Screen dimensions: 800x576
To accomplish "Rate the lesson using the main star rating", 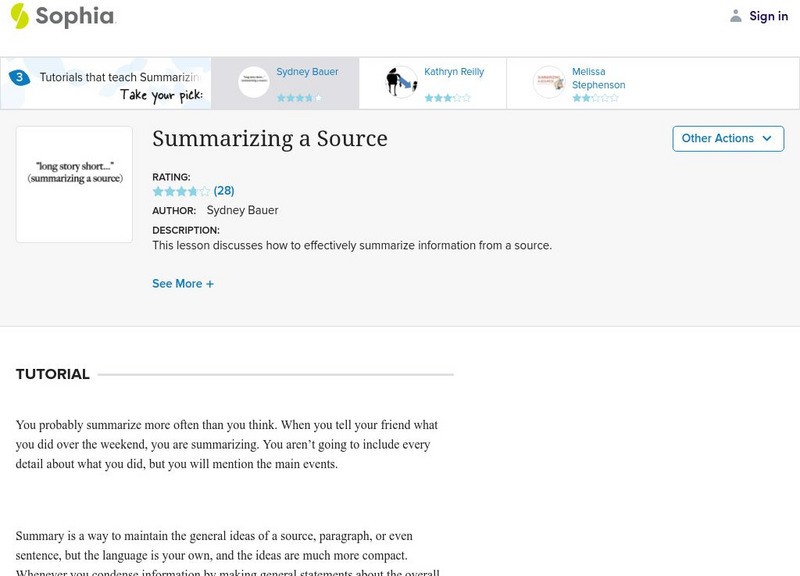I will coord(181,191).
